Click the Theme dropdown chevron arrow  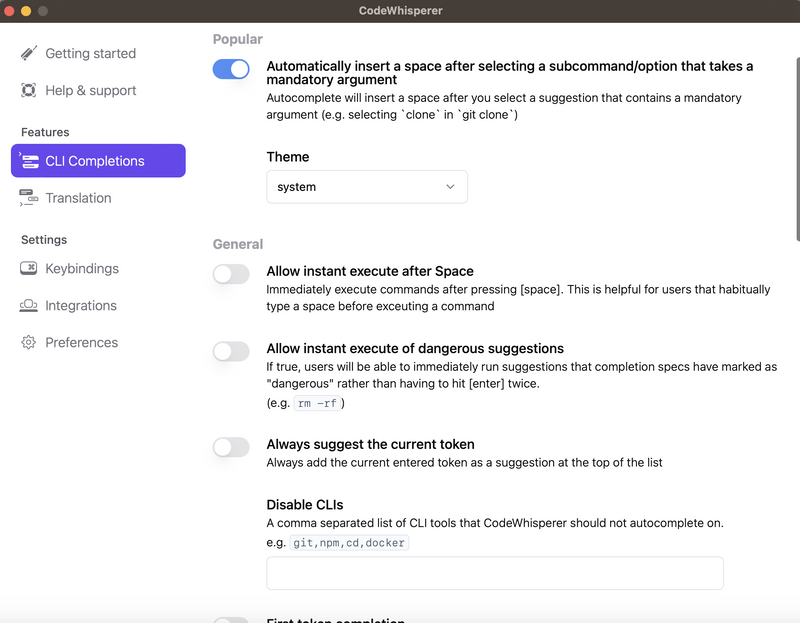450,187
